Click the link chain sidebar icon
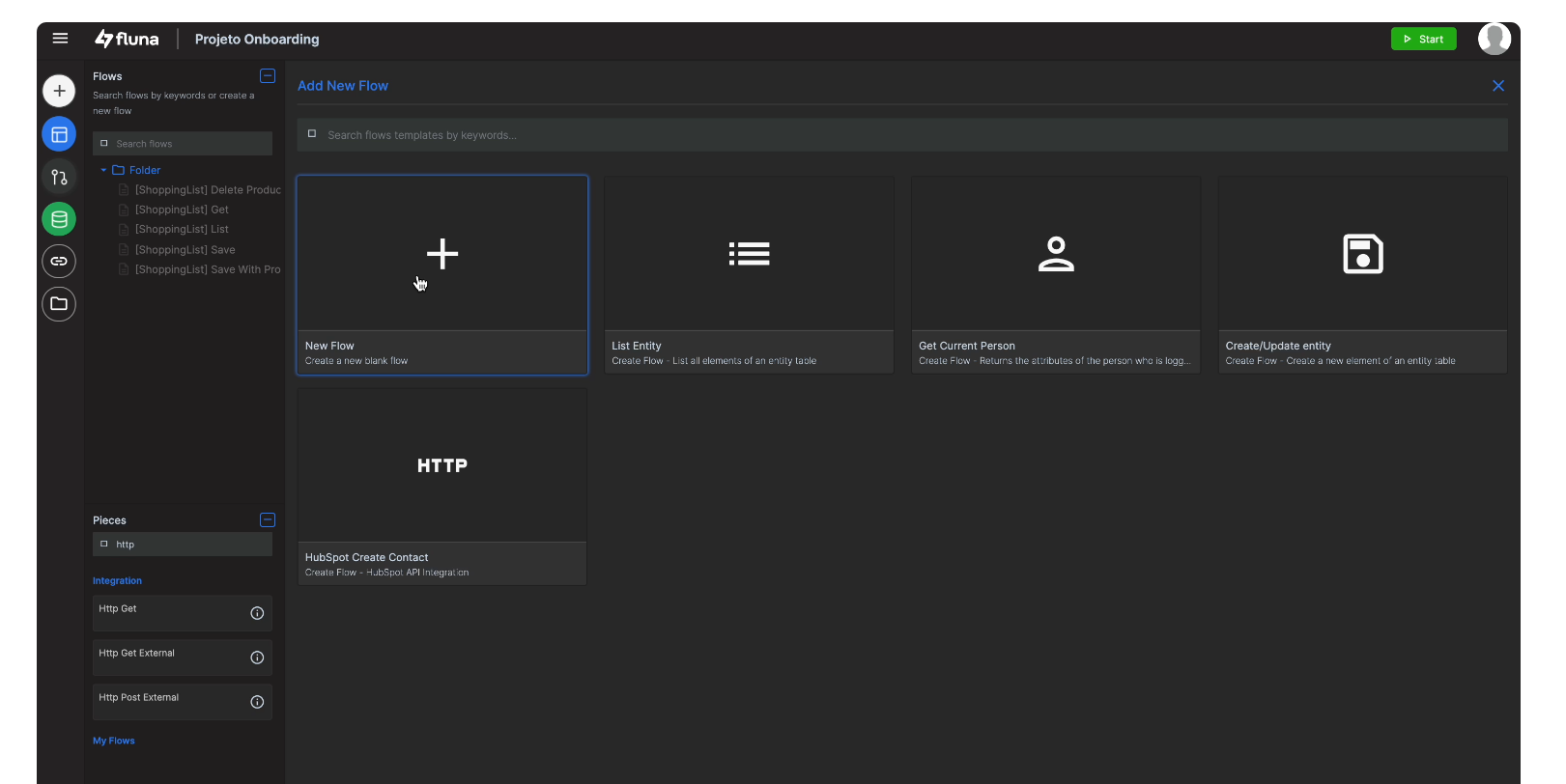 point(59,261)
